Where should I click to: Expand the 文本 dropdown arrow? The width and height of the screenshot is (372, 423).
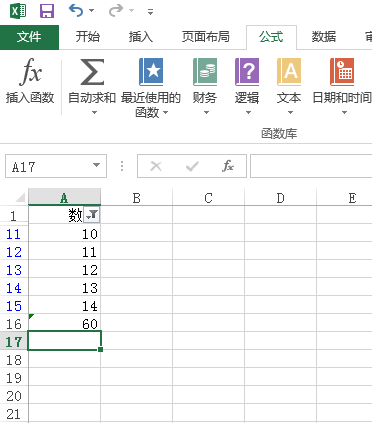tap(290, 113)
